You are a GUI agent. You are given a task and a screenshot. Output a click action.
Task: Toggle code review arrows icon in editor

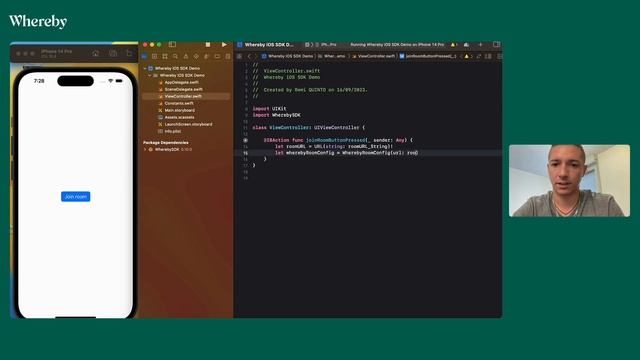click(478, 56)
